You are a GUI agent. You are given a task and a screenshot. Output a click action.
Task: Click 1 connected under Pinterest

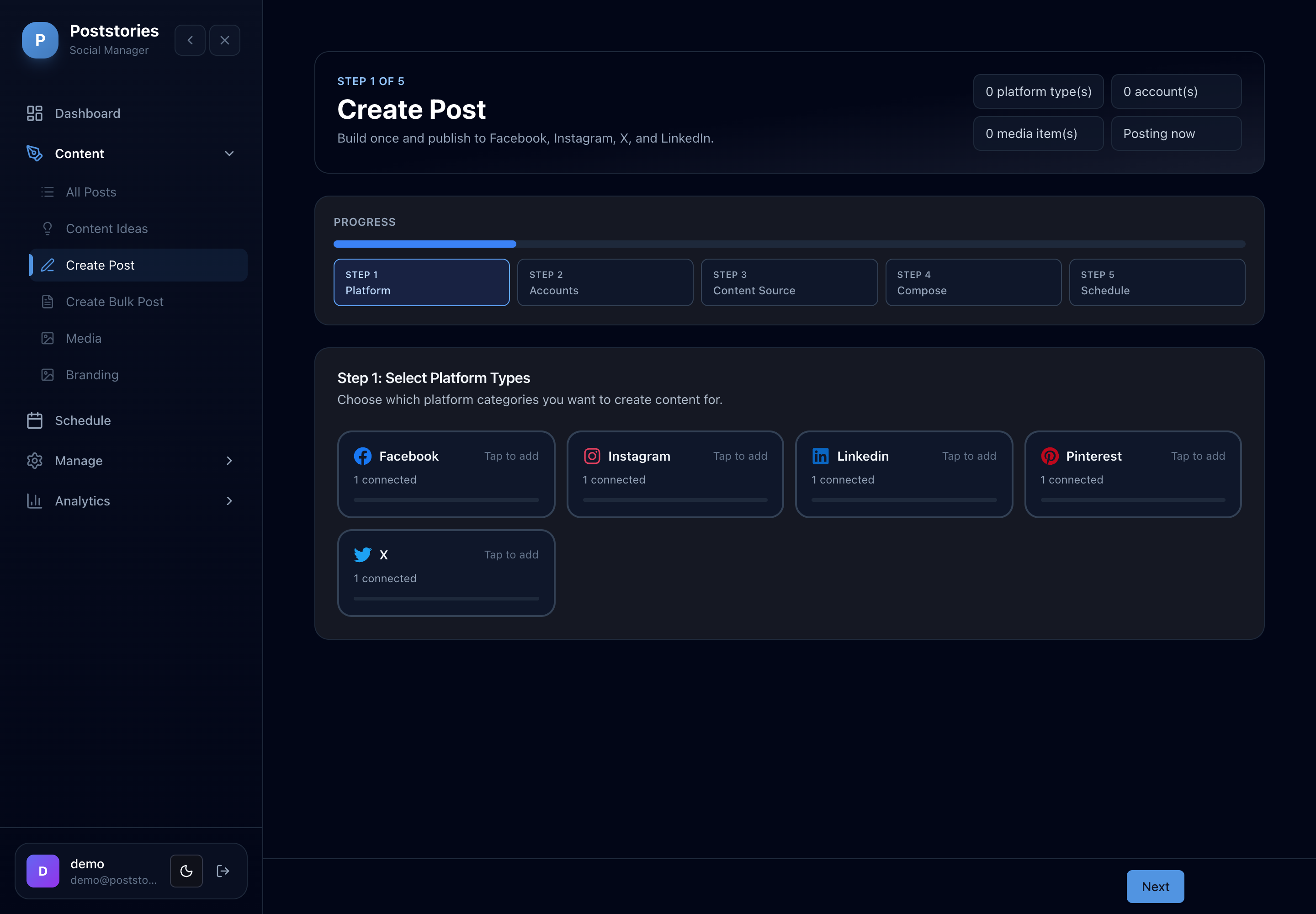[x=1072, y=480]
